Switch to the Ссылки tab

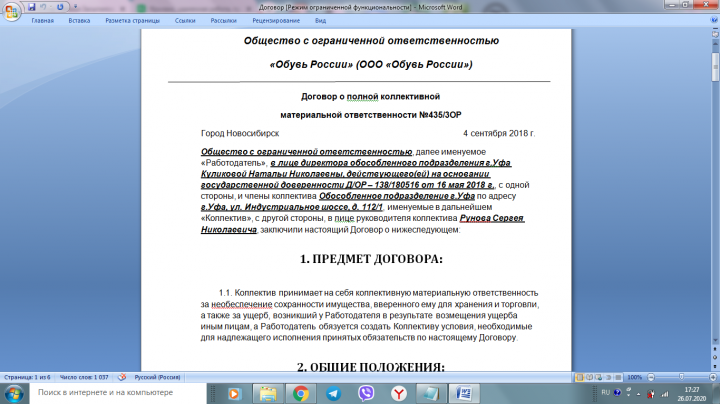tap(185, 21)
